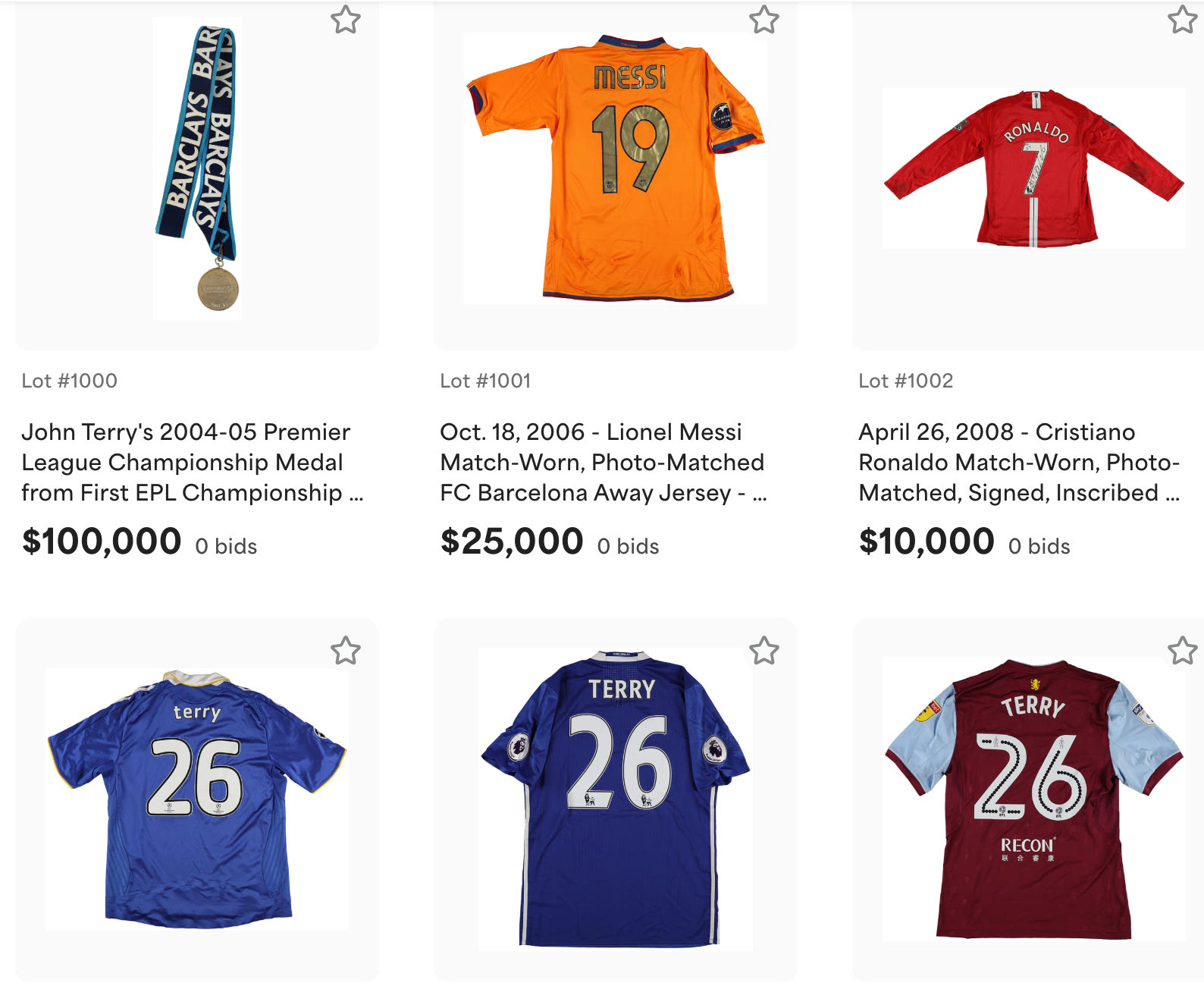The height and width of the screenshot is (986, 1204).
Task: Click the $25,000 Messi jersey price
Action: click(512, 542)
